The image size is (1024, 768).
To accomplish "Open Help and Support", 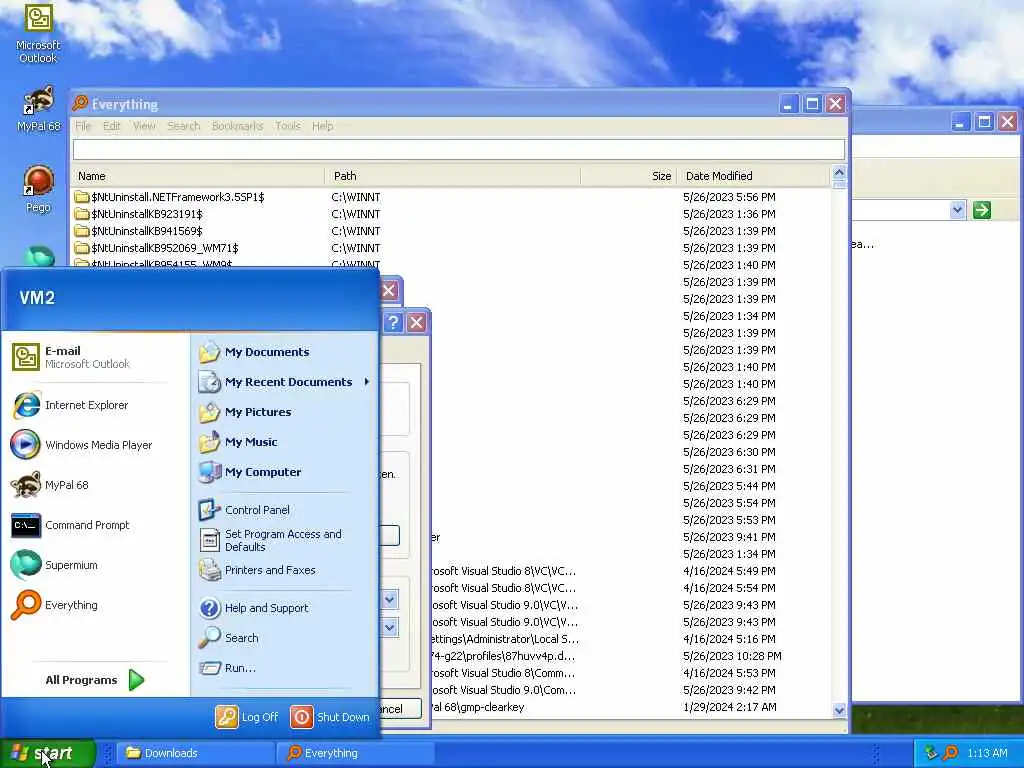I will (x=285, y=608).
